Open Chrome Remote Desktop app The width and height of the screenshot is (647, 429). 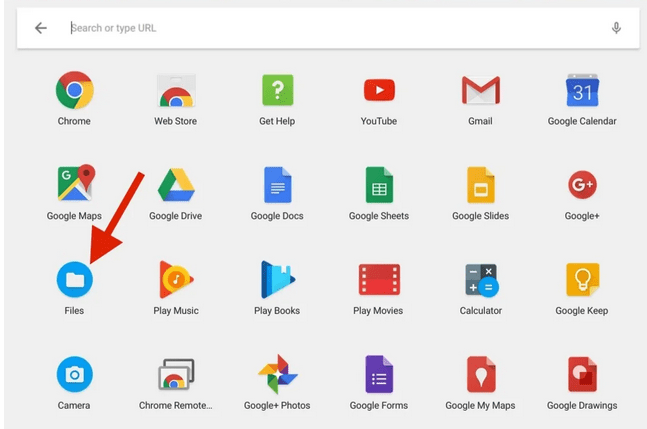176,374
